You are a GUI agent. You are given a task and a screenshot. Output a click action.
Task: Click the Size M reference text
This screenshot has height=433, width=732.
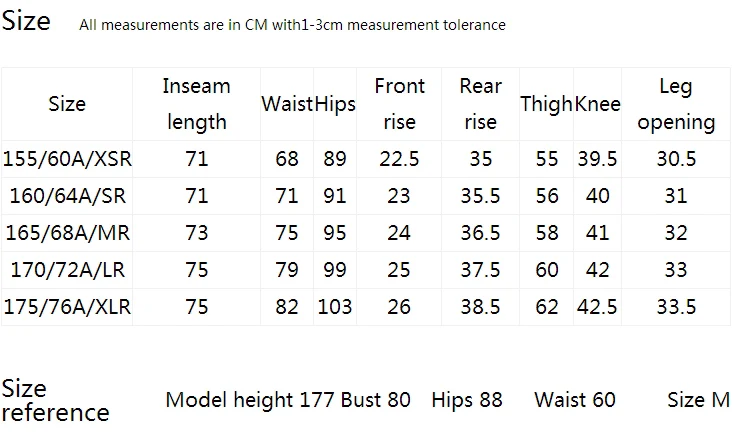coord(698,400)
